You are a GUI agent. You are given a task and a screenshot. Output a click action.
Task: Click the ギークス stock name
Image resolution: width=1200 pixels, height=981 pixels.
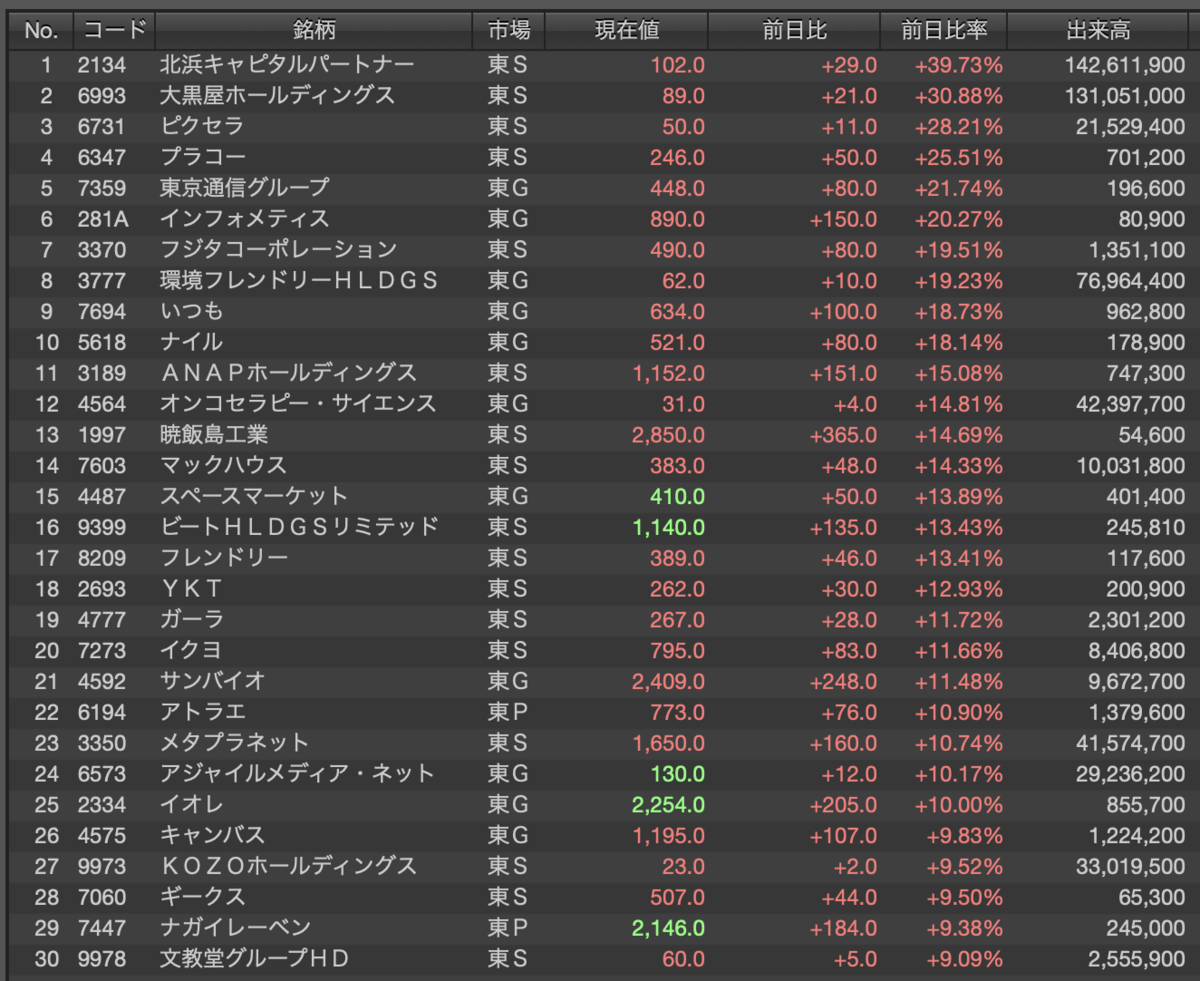tap(203, 897)
